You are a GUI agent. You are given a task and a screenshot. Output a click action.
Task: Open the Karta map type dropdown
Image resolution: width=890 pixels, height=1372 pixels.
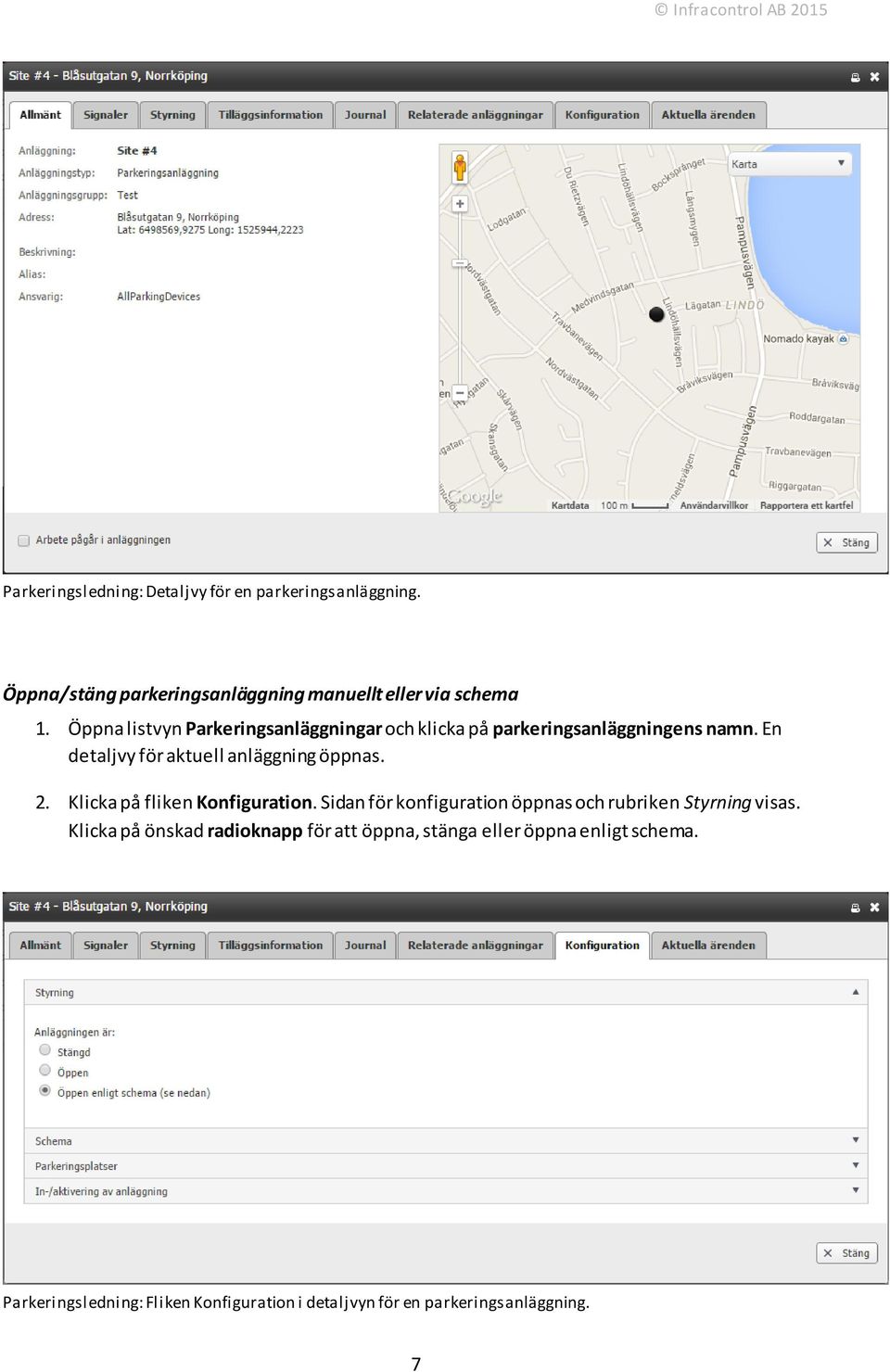click(x=789, y=164)
